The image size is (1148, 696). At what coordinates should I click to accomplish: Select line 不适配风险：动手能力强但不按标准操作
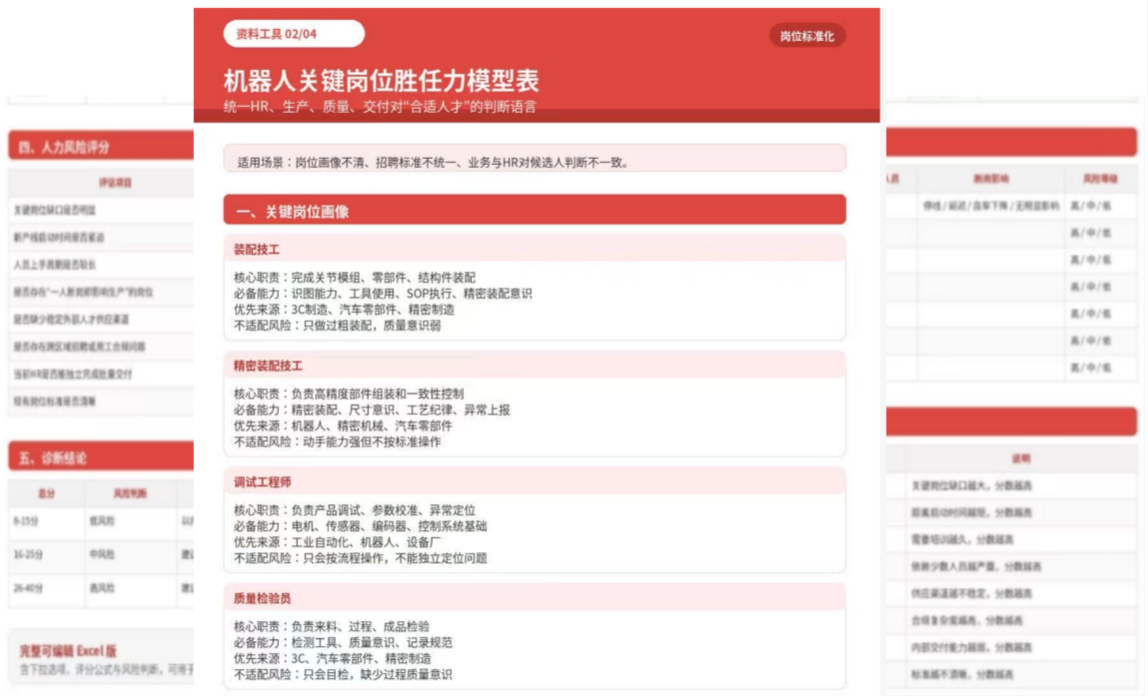[337, 442]
